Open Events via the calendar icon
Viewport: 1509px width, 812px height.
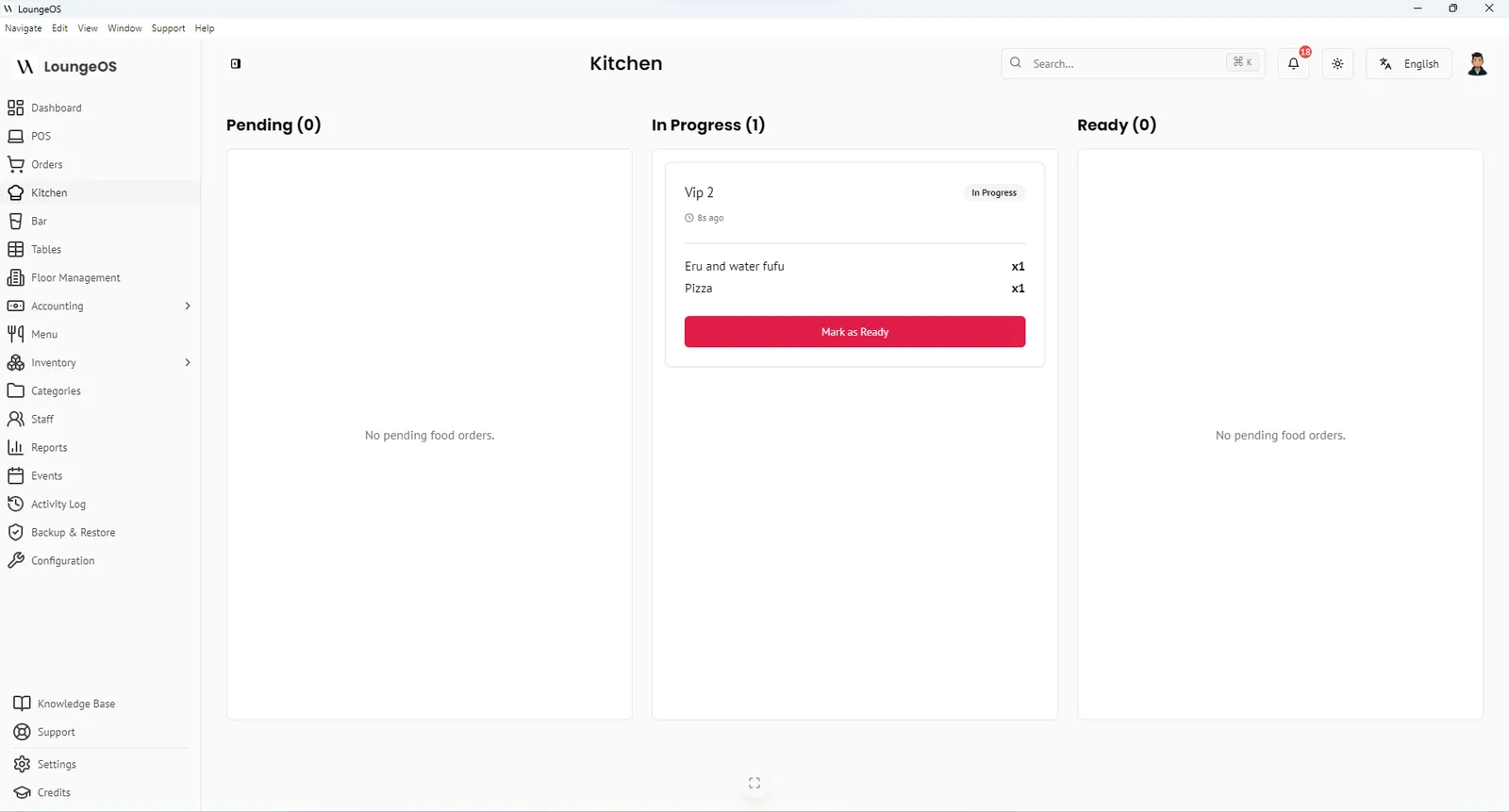pos(16,475)
